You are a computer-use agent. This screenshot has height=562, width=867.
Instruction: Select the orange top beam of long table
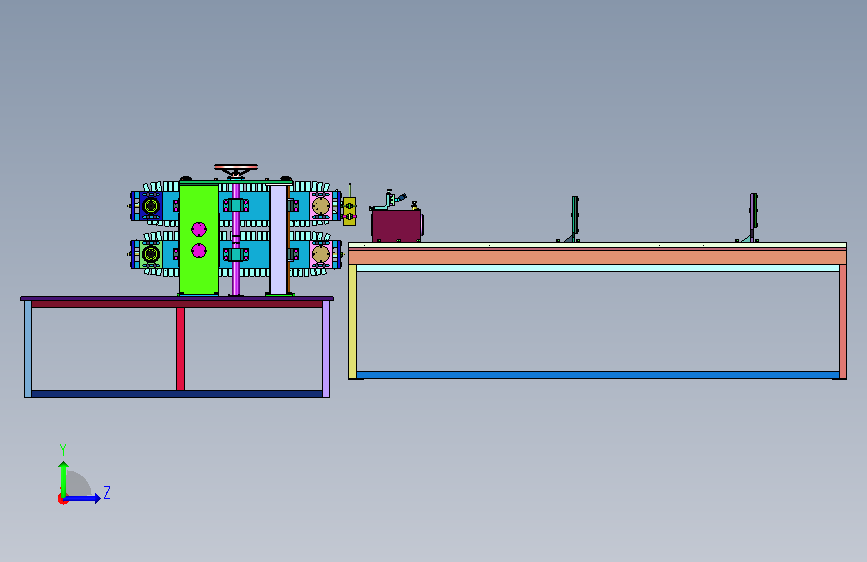(597, 257)
